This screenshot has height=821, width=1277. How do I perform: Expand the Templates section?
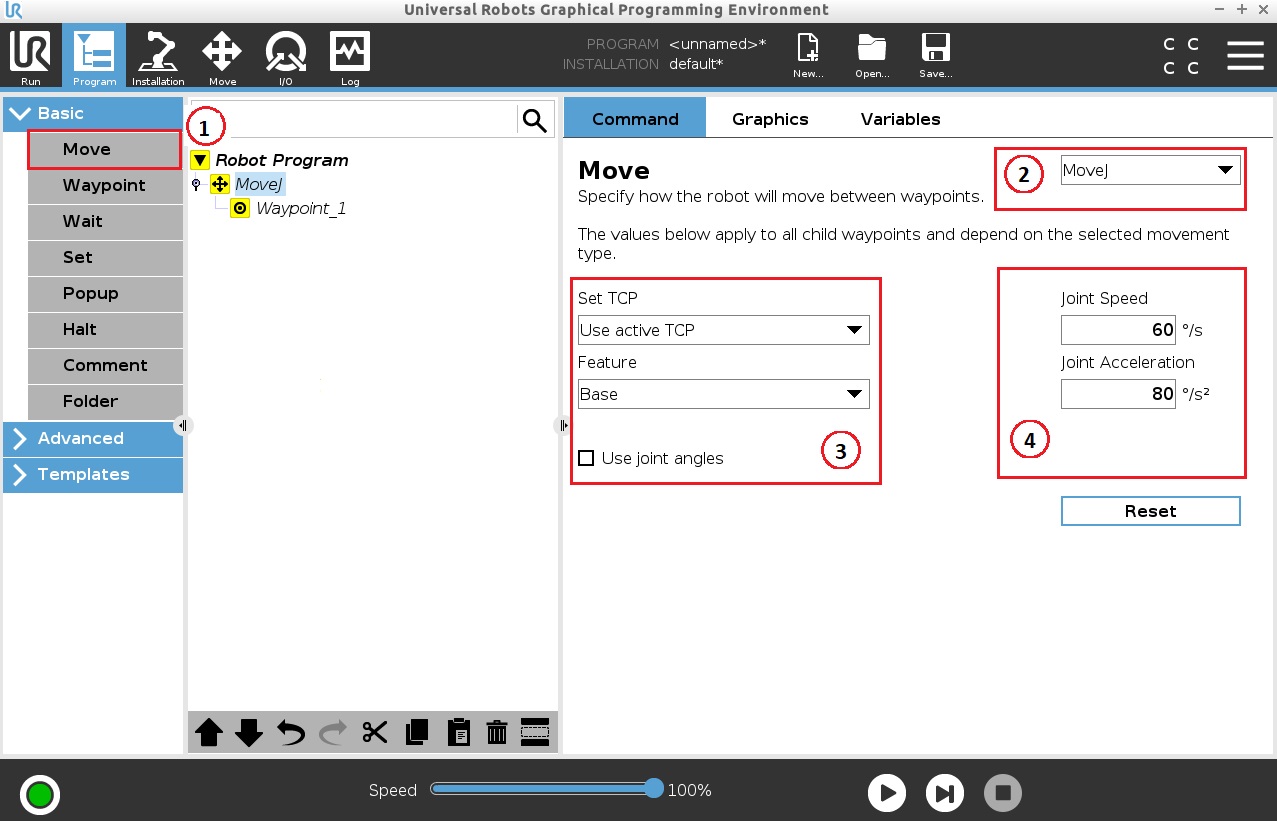93,474
